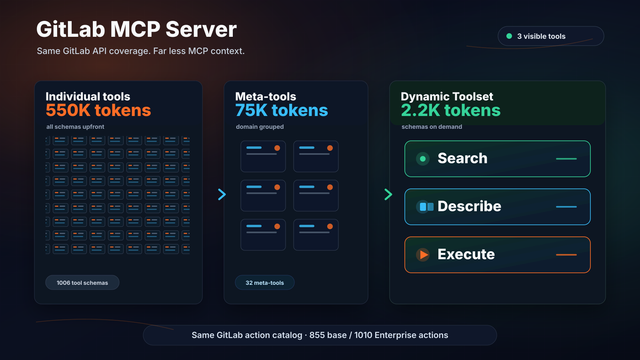Click the green status dot beside 3 visible tools
The height and width of the screenshot is (360, 640).
[509, 36]
